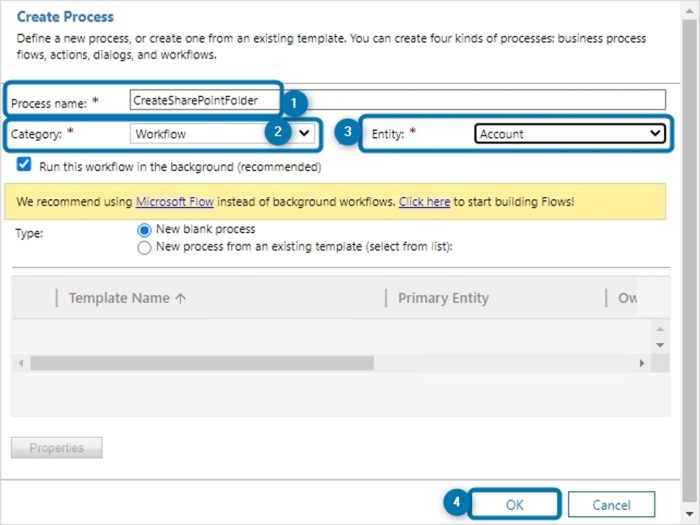Click the horizontal scrollbar left arrow
The width and height of the screenshot is (700, 525).
point(20,362)
